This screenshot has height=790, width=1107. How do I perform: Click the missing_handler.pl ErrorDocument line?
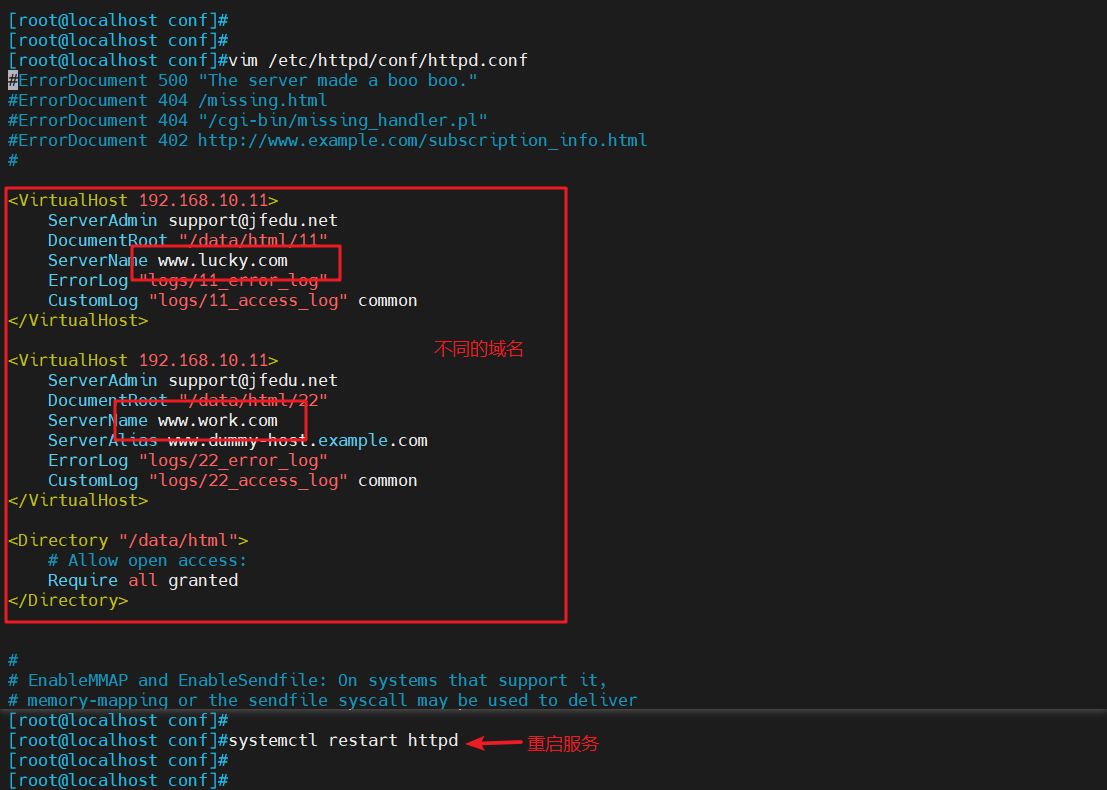coord(248,121)
